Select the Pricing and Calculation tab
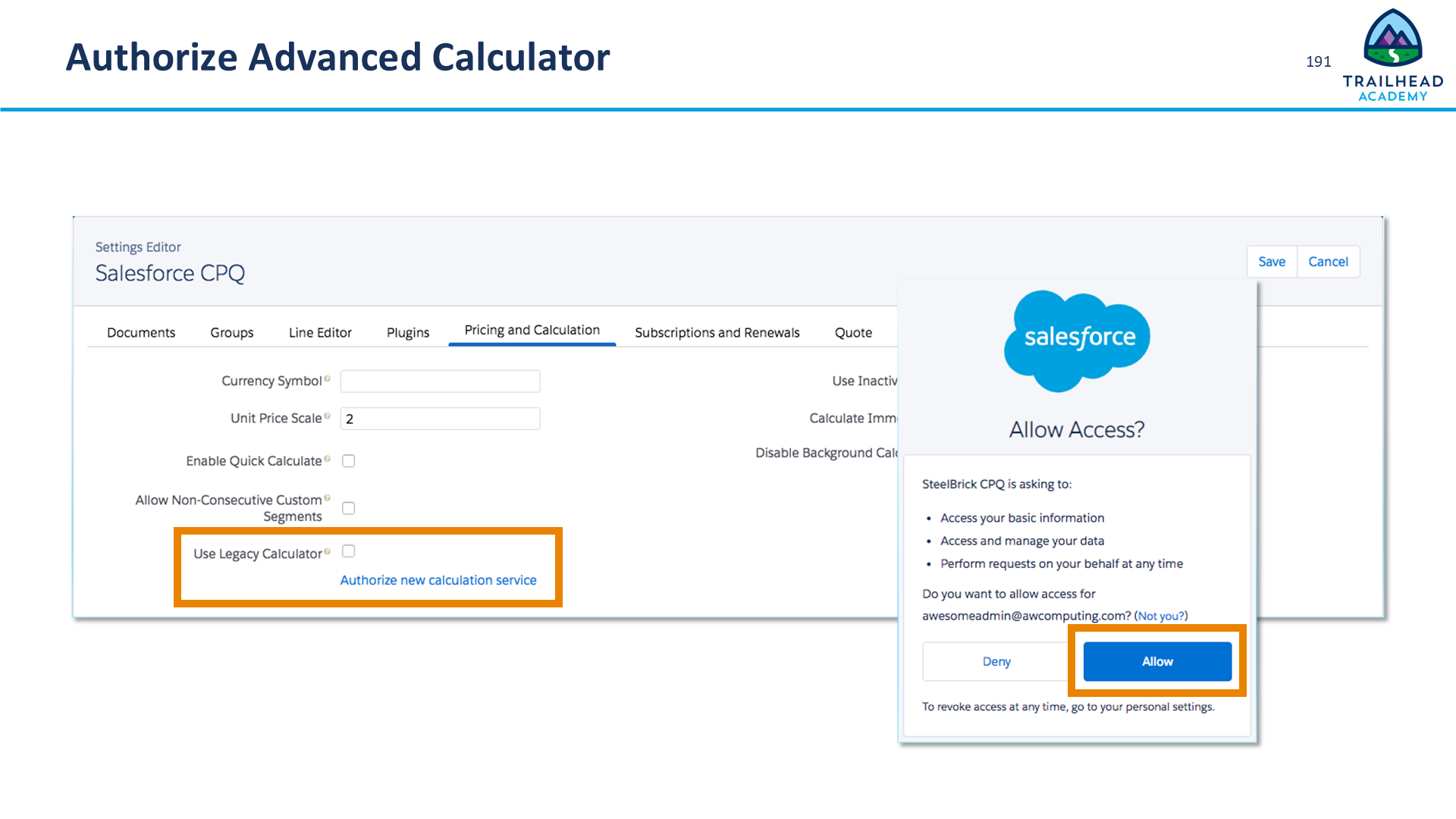This screenshot has height=819, width=1456. tap(532, 331)
